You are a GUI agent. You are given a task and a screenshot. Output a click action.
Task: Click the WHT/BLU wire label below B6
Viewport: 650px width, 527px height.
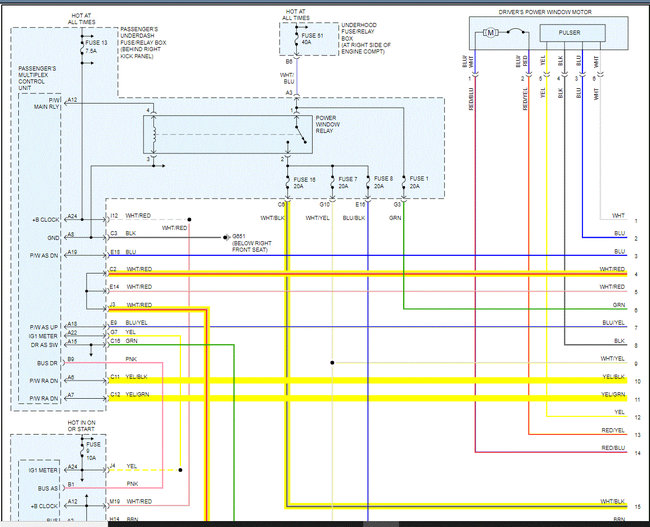point(287,78)
